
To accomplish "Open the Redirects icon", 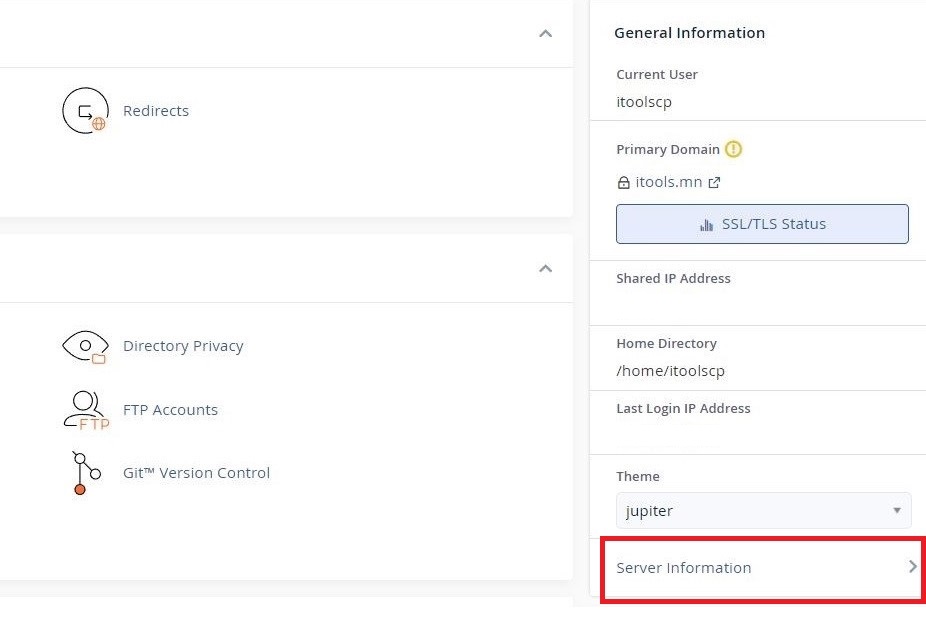I will (86, 110).
